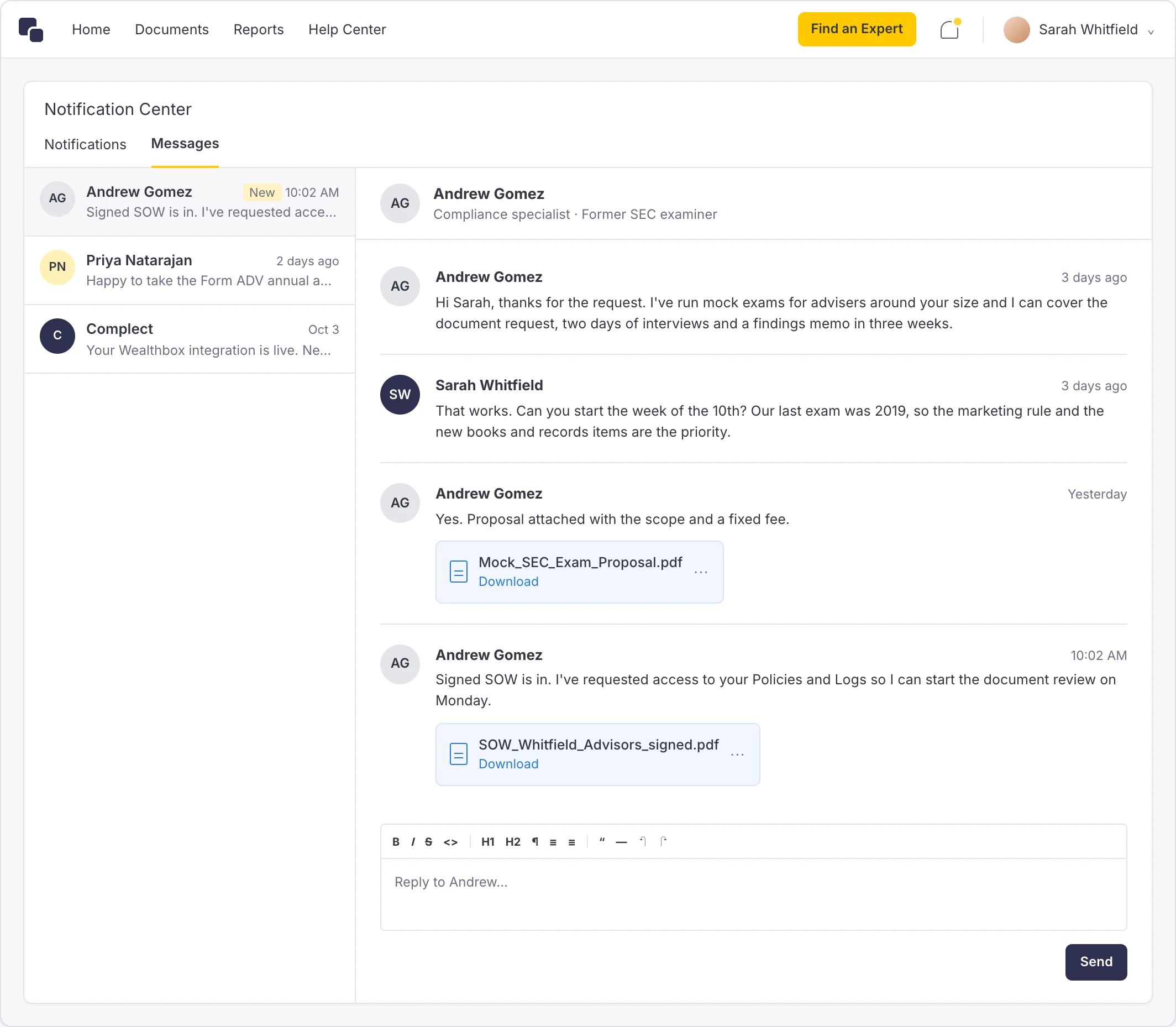Open the Help Center nav item
This screenshot has width=1176, height=1027.
(347, 29)
